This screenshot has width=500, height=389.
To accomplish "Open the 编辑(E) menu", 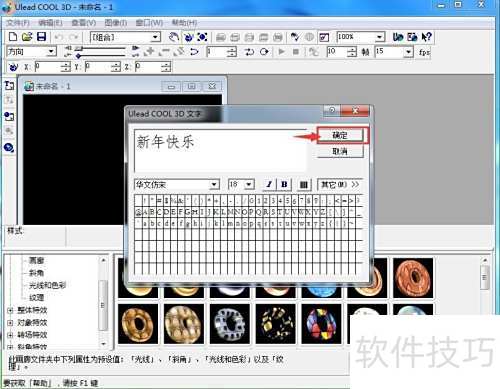I will point(50,23).
